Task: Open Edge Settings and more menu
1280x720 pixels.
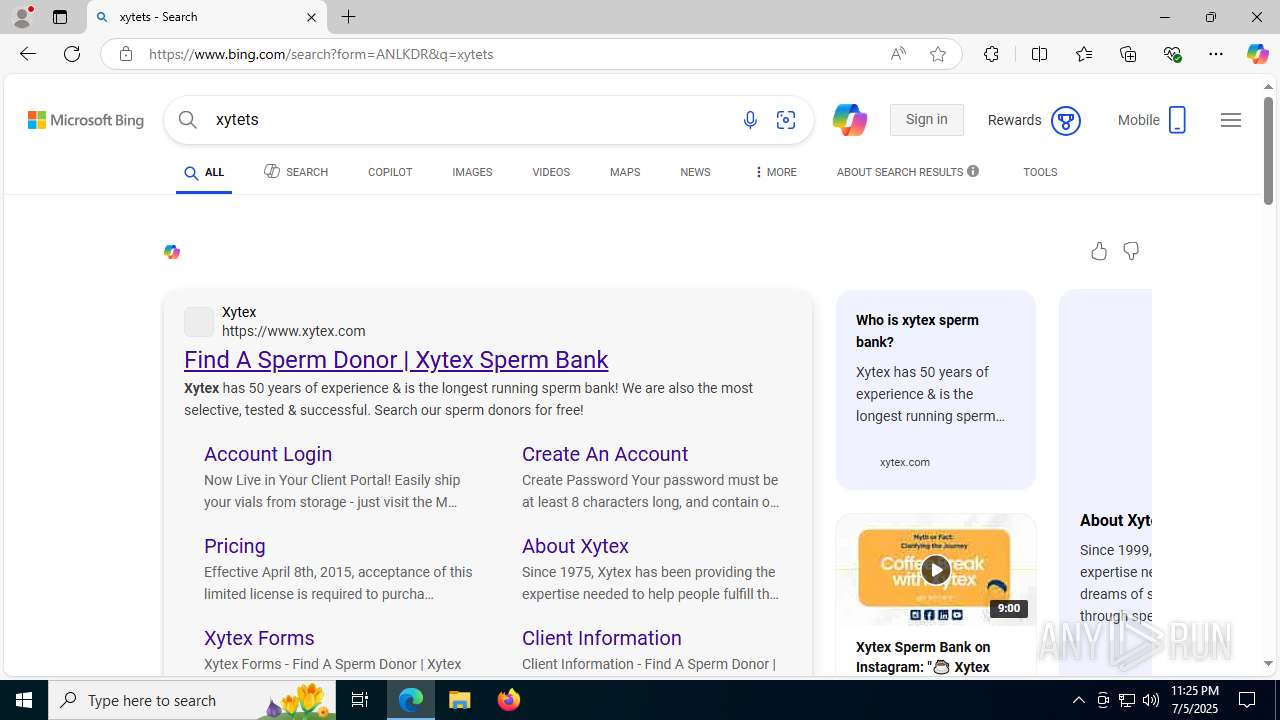Action: pyautogui.click(x=1216, y=54)
